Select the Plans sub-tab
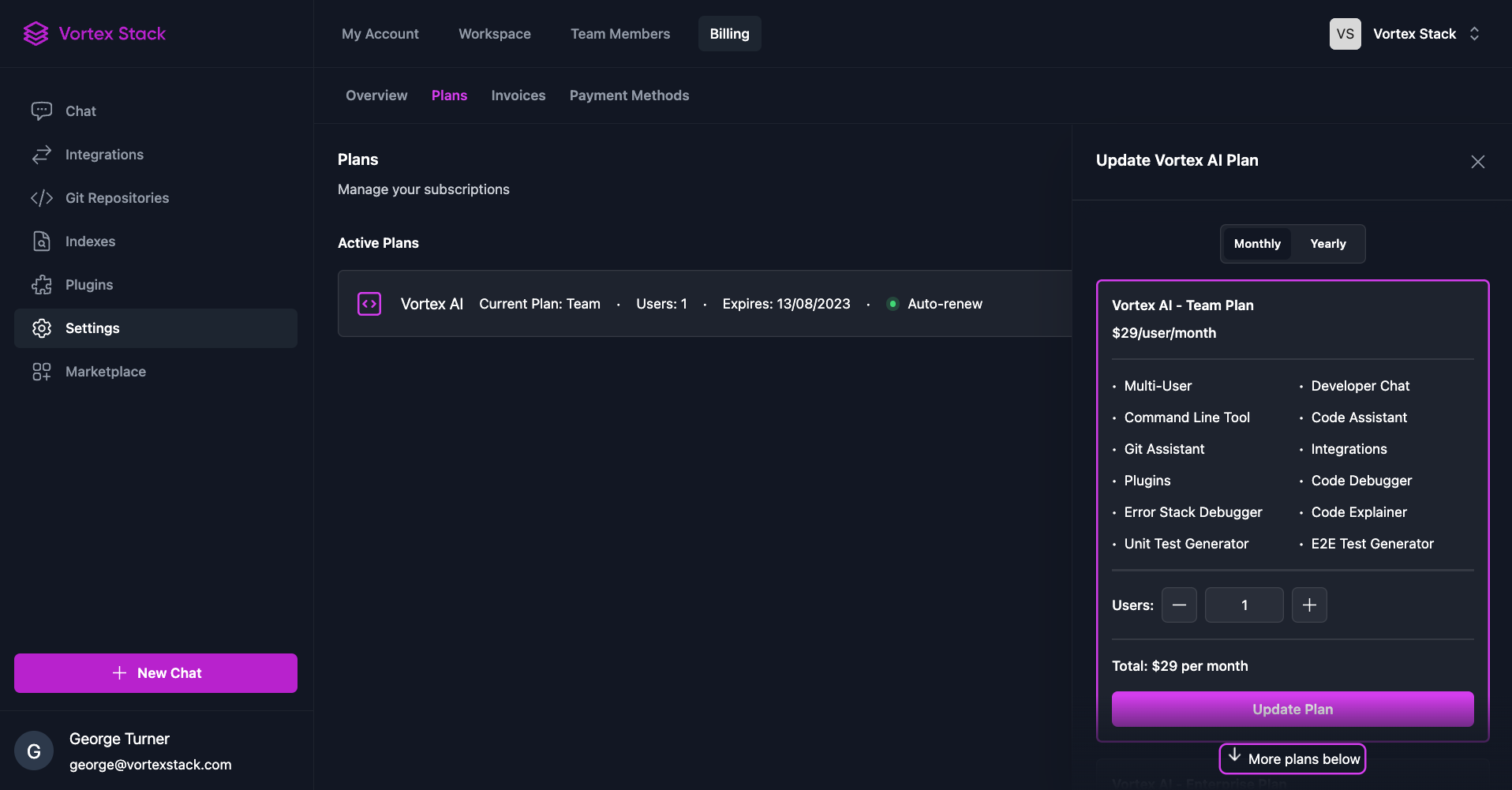 [x=449, y=95]
